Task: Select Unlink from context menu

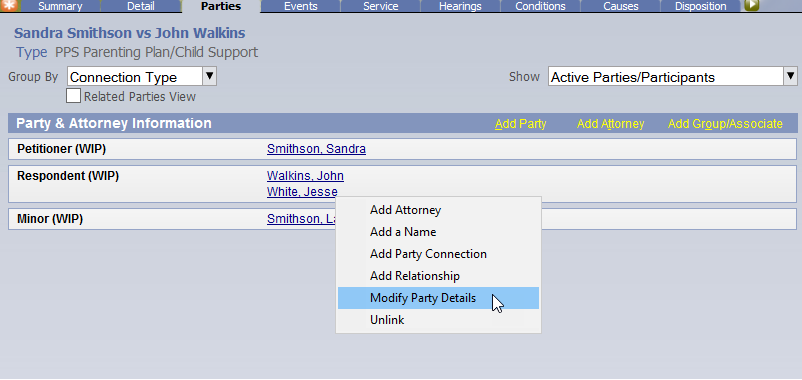Action: coord(438,320)
